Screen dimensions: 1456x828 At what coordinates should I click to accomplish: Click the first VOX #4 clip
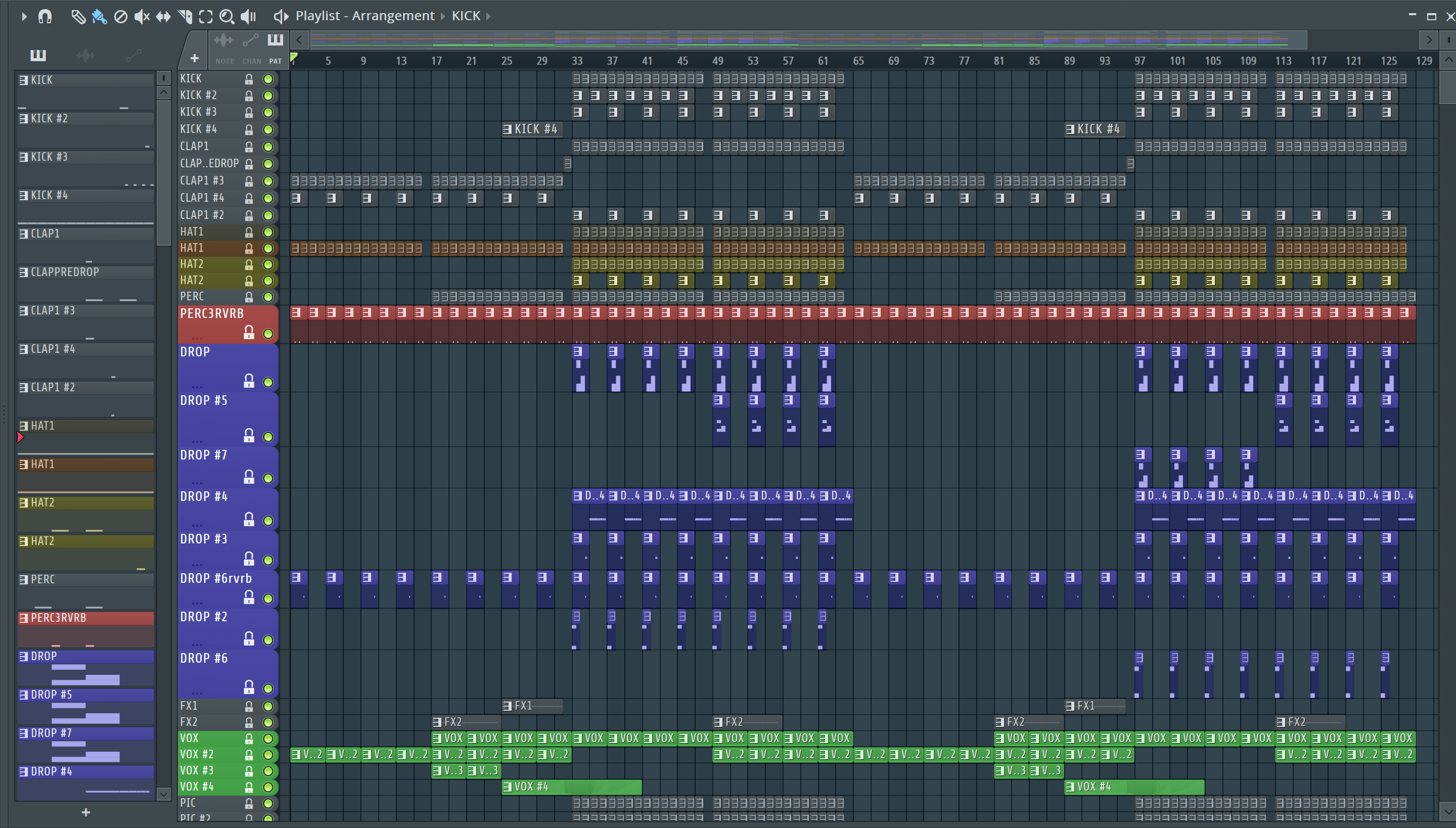[572, 787]
